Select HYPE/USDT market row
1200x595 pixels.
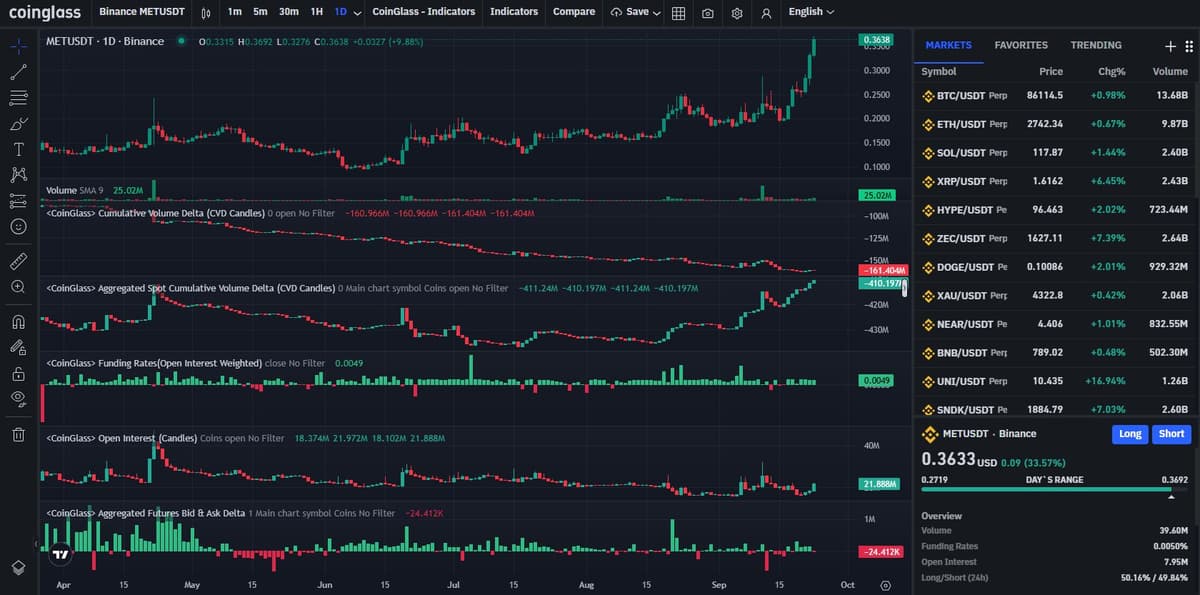pos(1056,210)
